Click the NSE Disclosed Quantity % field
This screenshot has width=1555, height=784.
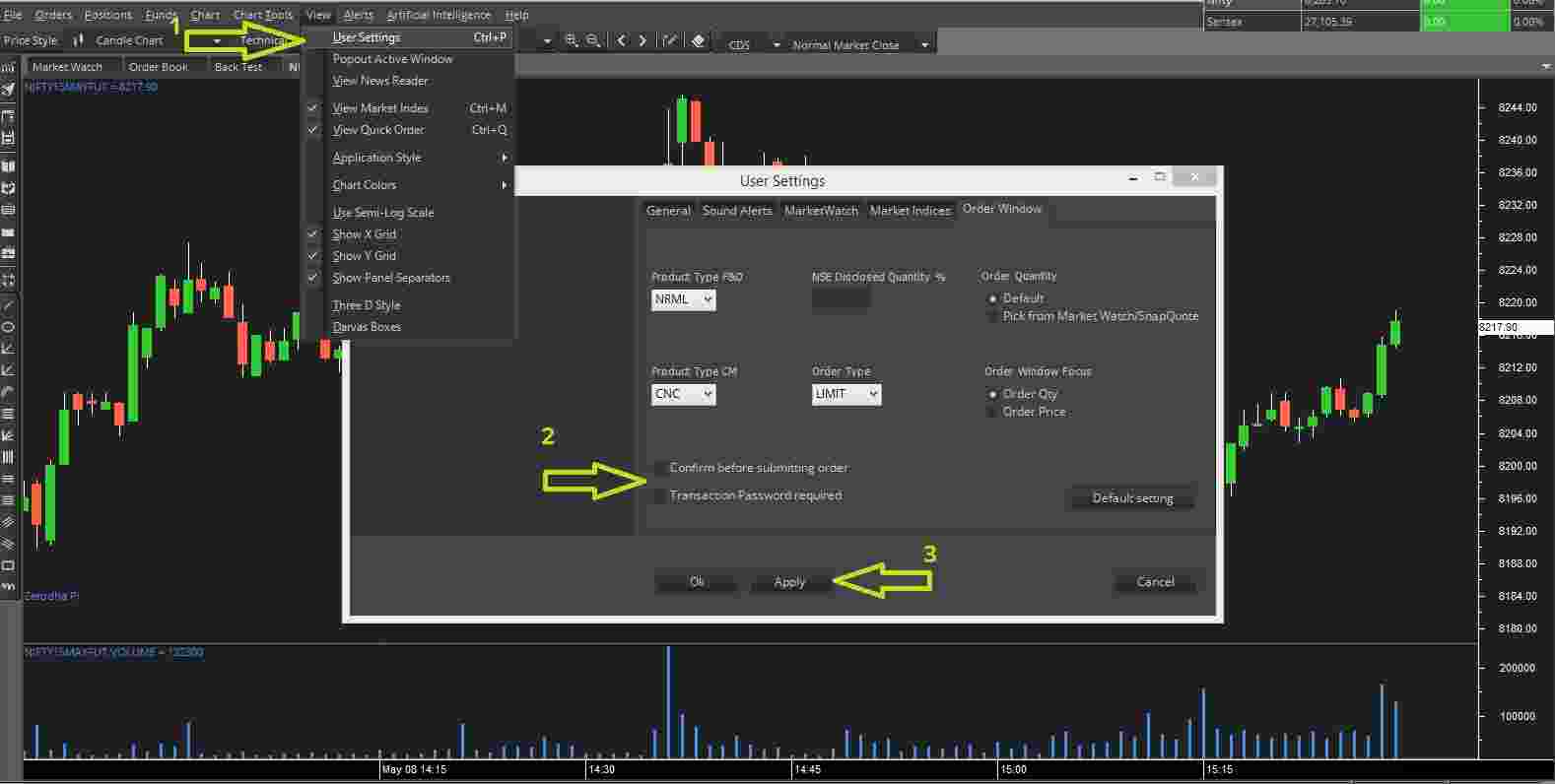(x=840, y=300)
